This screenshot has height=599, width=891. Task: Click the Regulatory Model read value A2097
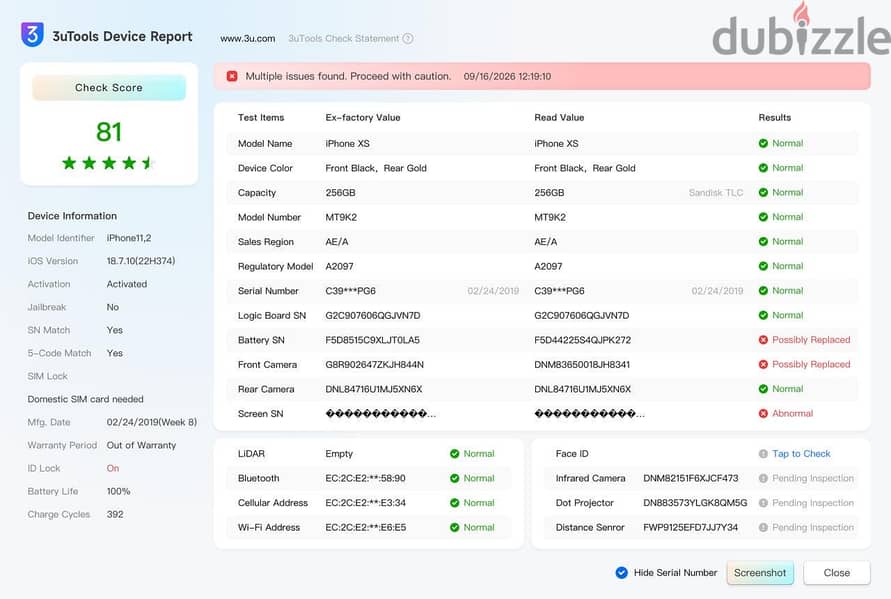[x=548, y=267]
